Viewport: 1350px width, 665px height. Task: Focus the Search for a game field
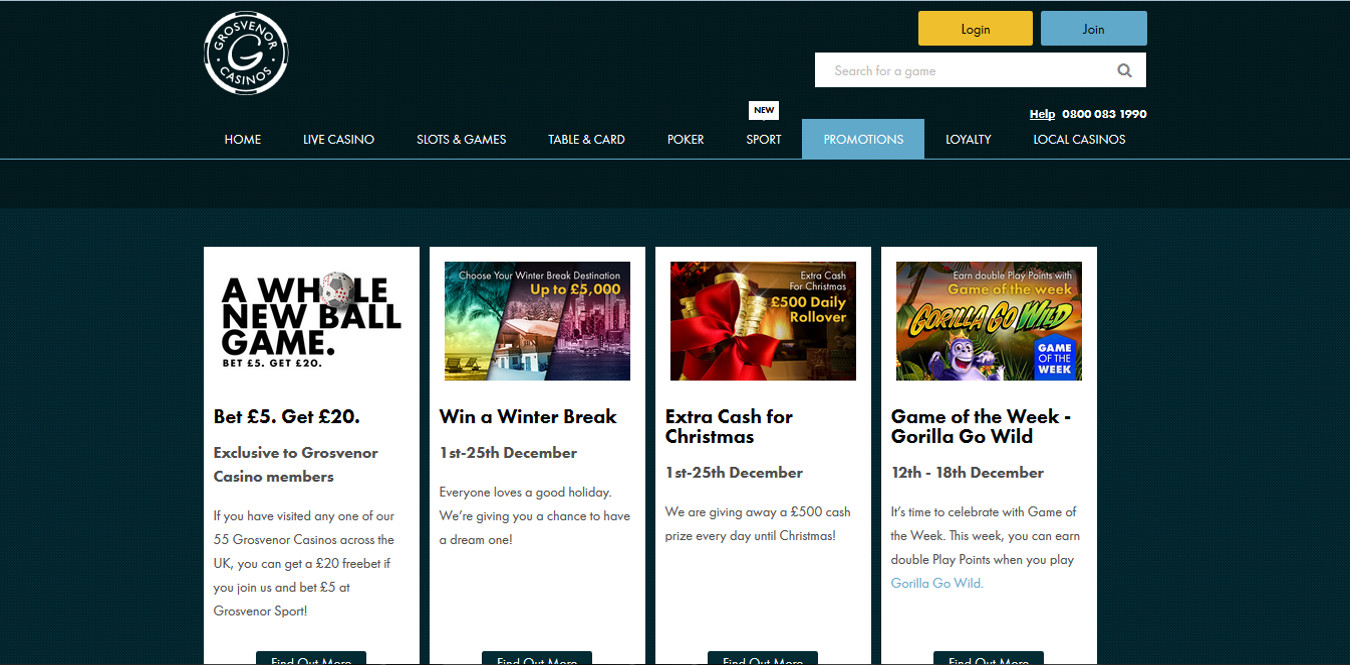pos(980,70)
